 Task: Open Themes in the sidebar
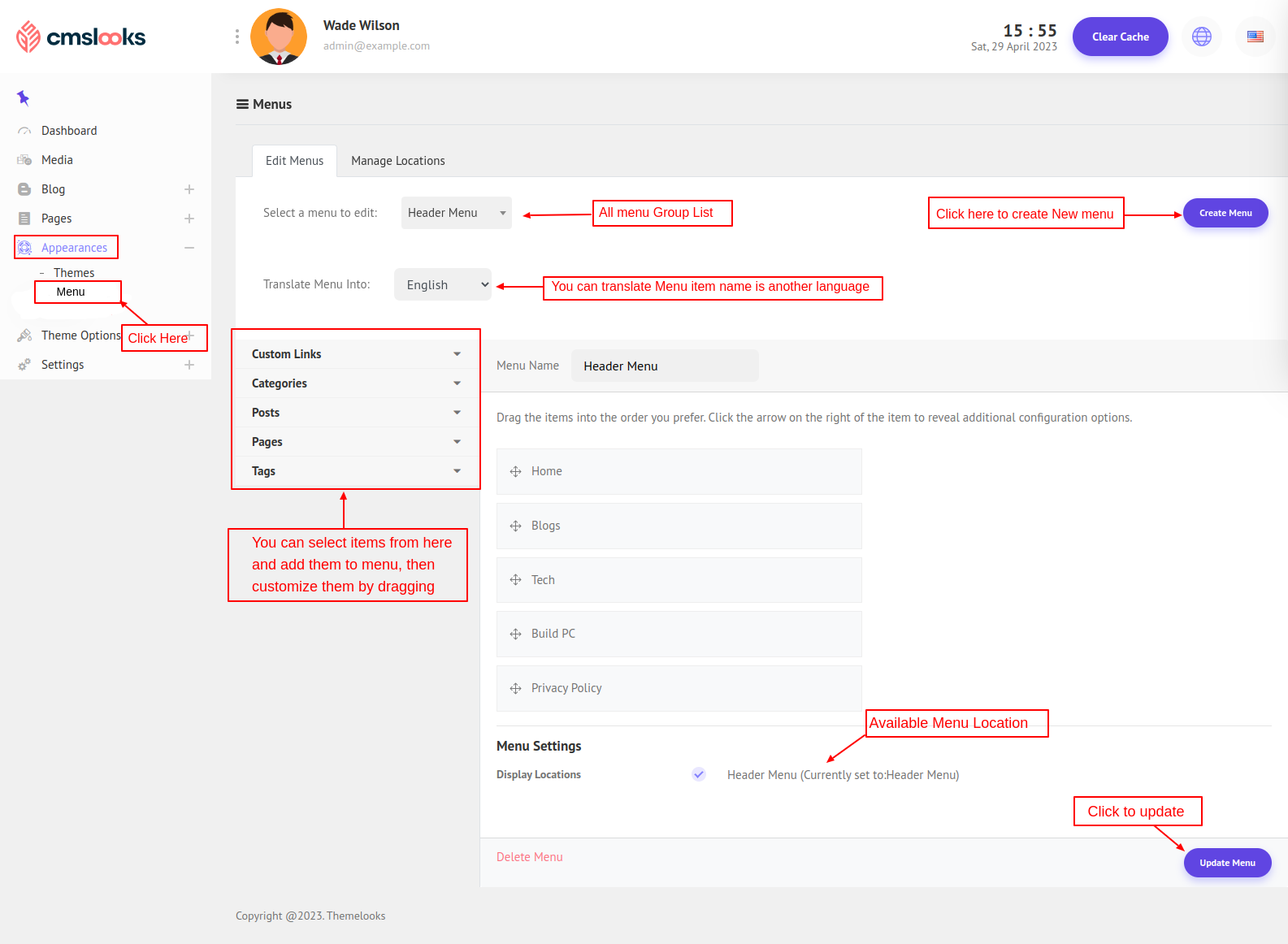(x=74, y=273)
